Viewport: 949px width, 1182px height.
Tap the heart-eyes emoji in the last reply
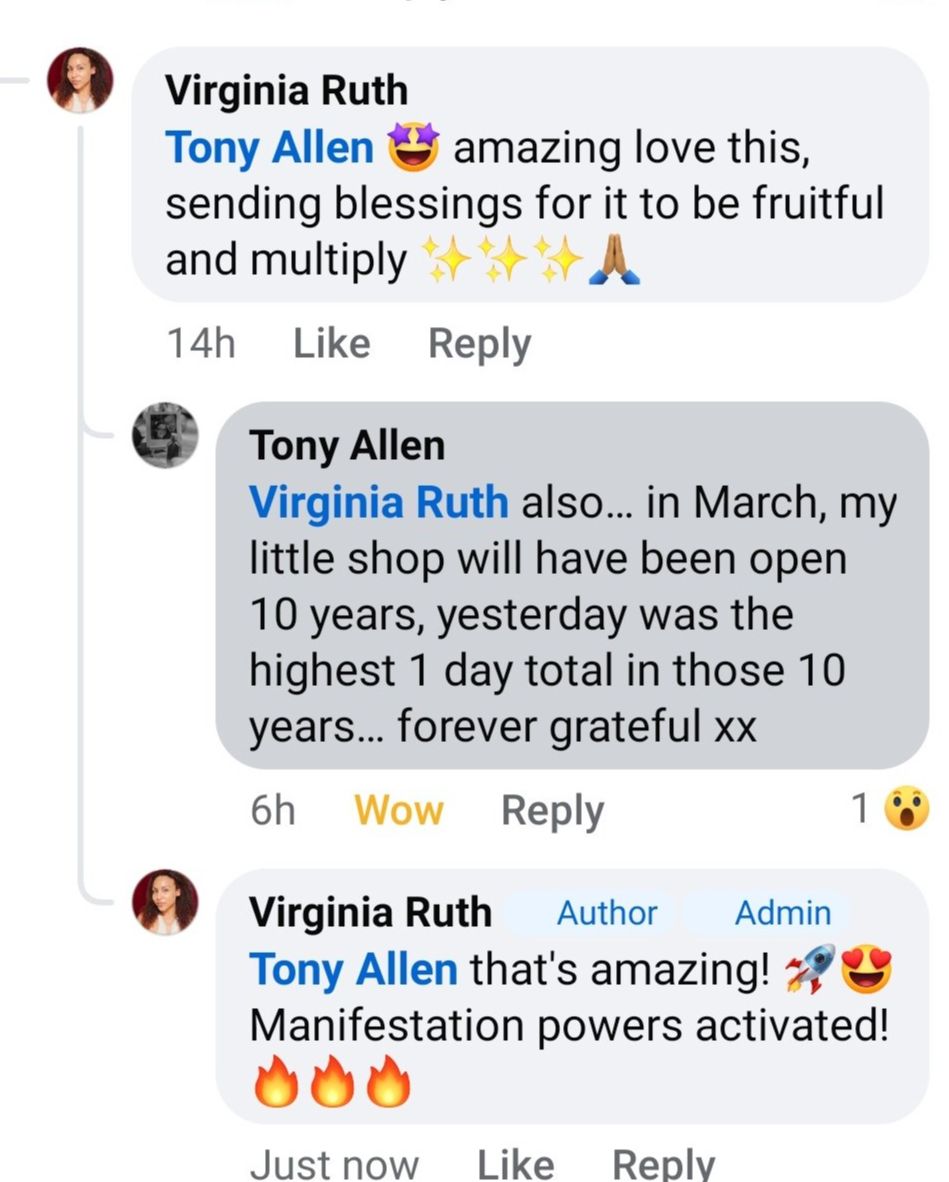[x=866, y=969]
